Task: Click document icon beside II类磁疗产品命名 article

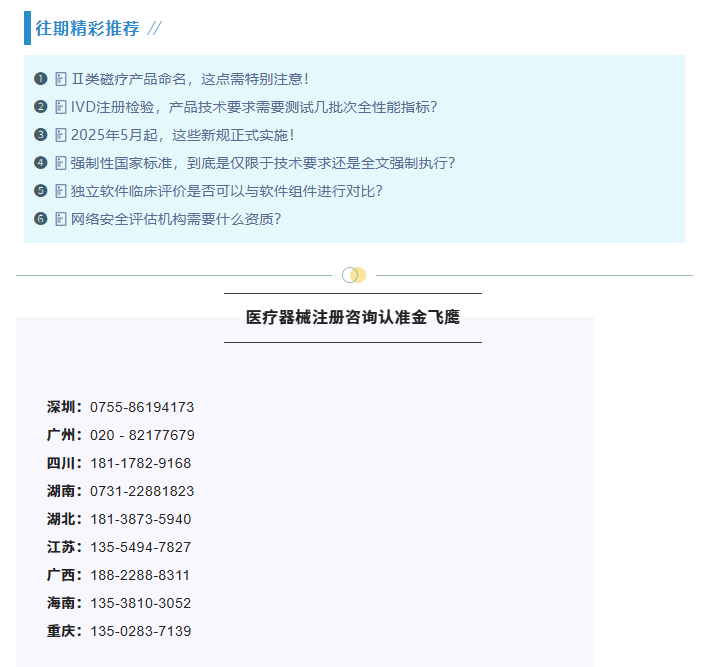Action: 61,79
